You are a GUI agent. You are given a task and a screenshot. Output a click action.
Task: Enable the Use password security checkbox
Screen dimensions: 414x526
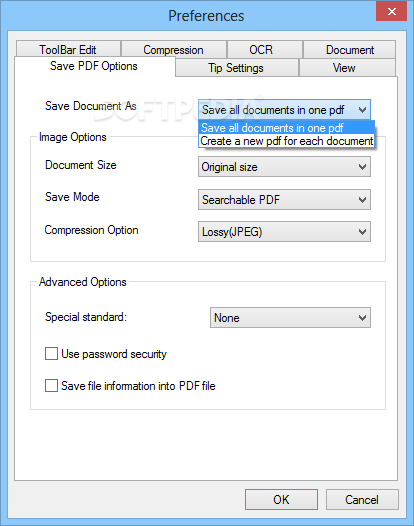(x=51, y=354)
